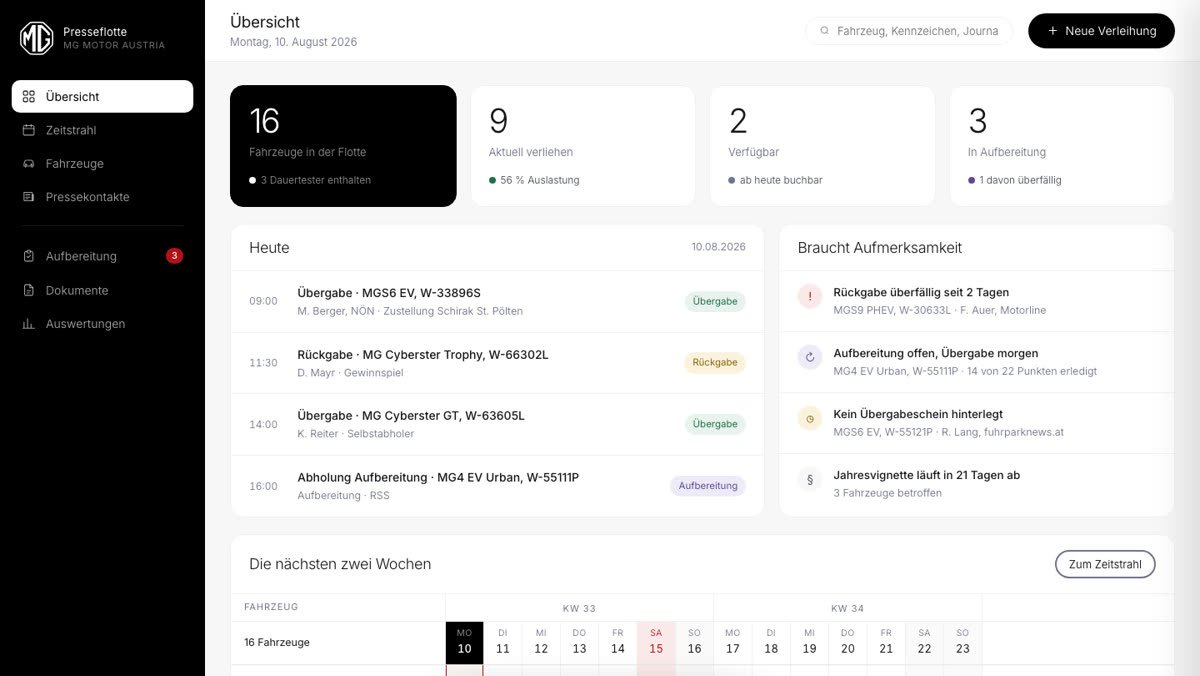Click the Aufbereitung tag on the 16:00 row
This screenshot has height=676, width=1200.
point(708,486)
